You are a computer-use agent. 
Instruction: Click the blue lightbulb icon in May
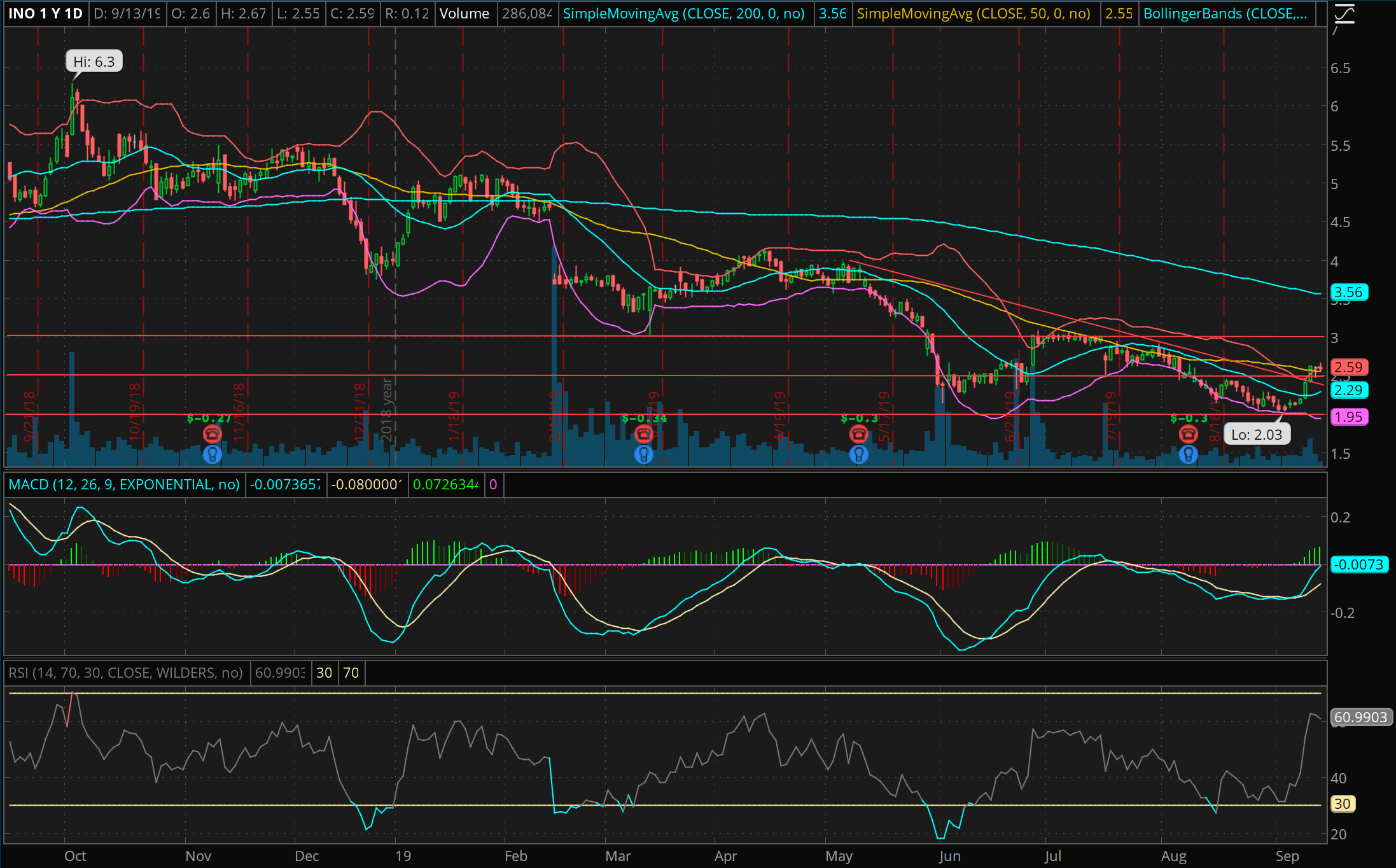coord(858,454)
